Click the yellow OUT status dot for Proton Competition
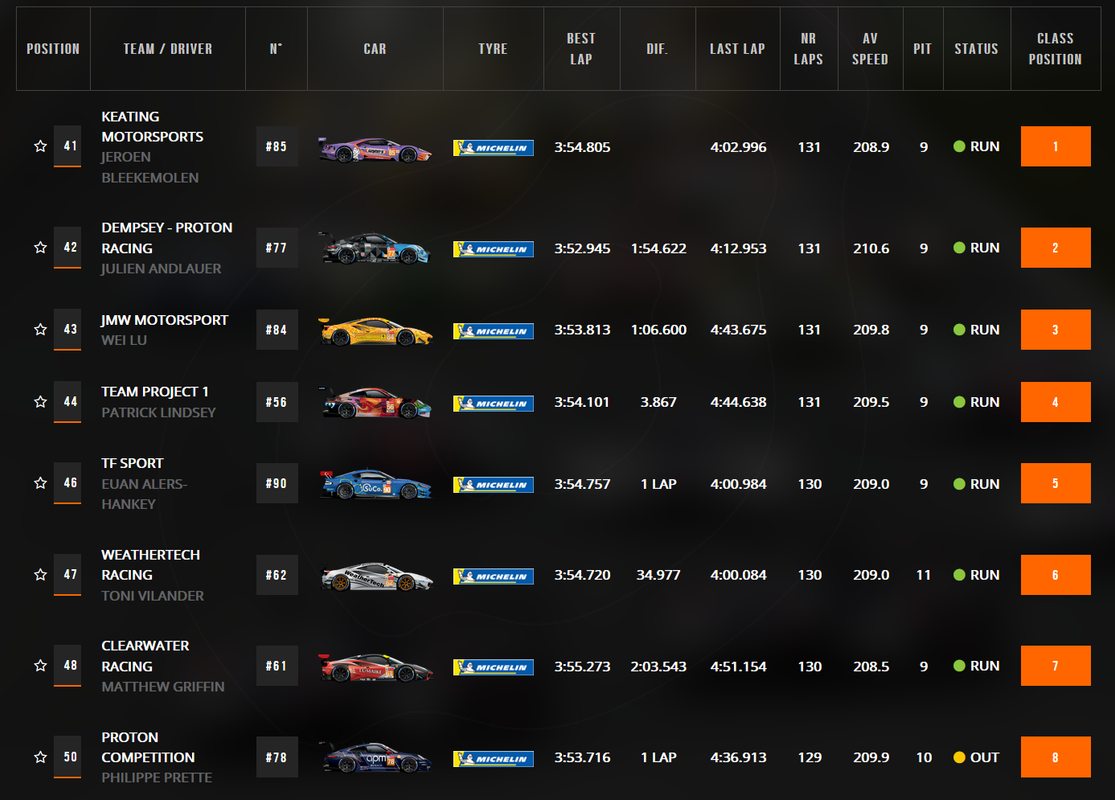1115x800 pixels. point(959,757)
